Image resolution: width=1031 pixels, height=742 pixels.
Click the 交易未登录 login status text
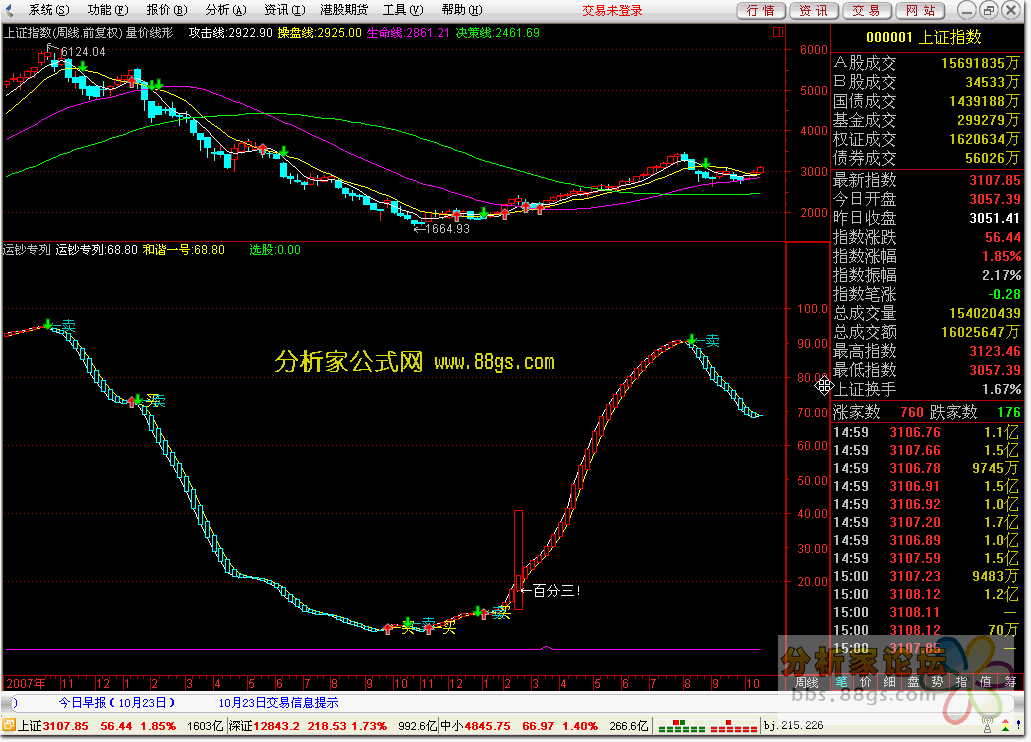click(612, 11)
